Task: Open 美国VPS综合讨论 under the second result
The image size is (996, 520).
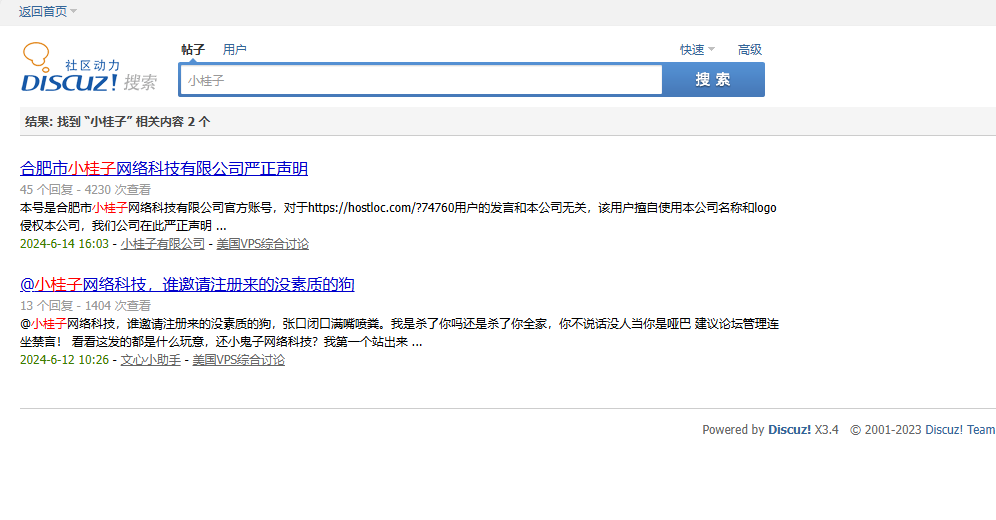Action: [x=238, y=360]
